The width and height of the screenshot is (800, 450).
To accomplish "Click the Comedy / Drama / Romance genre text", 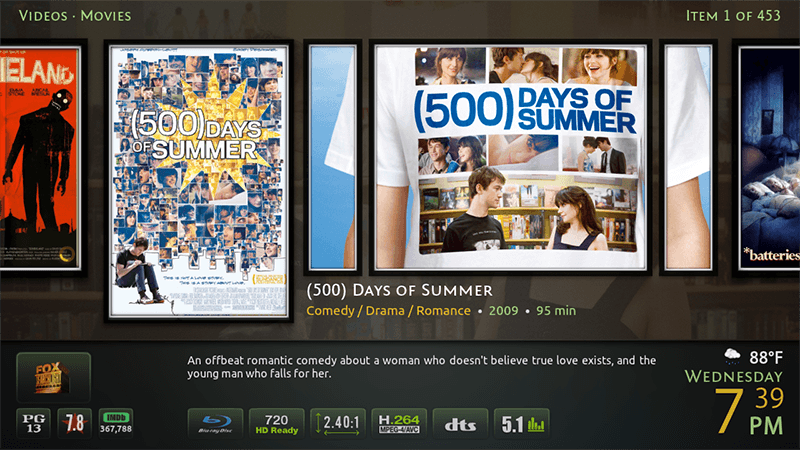I will tap(388, 311).
